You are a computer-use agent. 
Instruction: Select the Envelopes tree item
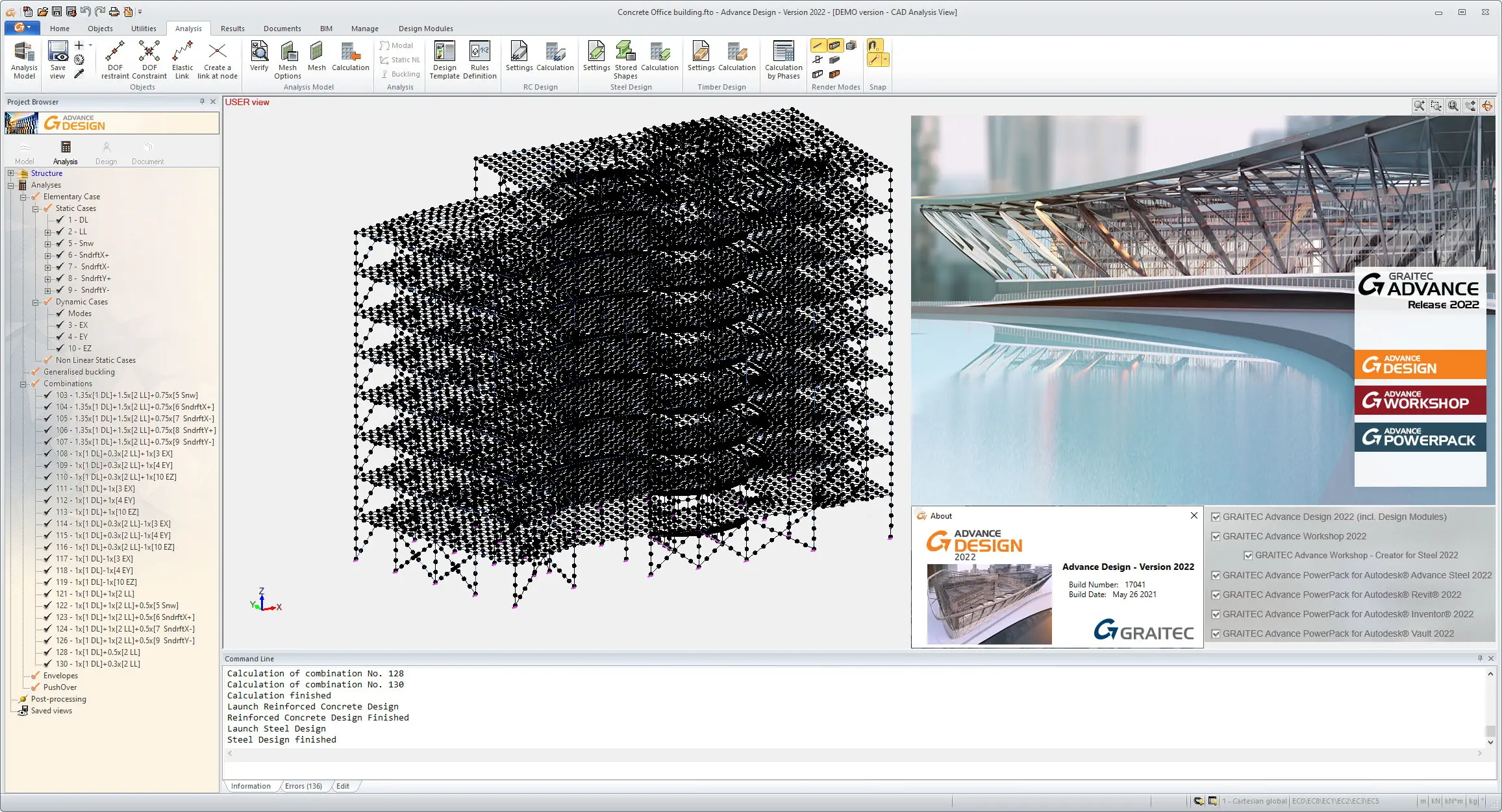tap(60, 676)
